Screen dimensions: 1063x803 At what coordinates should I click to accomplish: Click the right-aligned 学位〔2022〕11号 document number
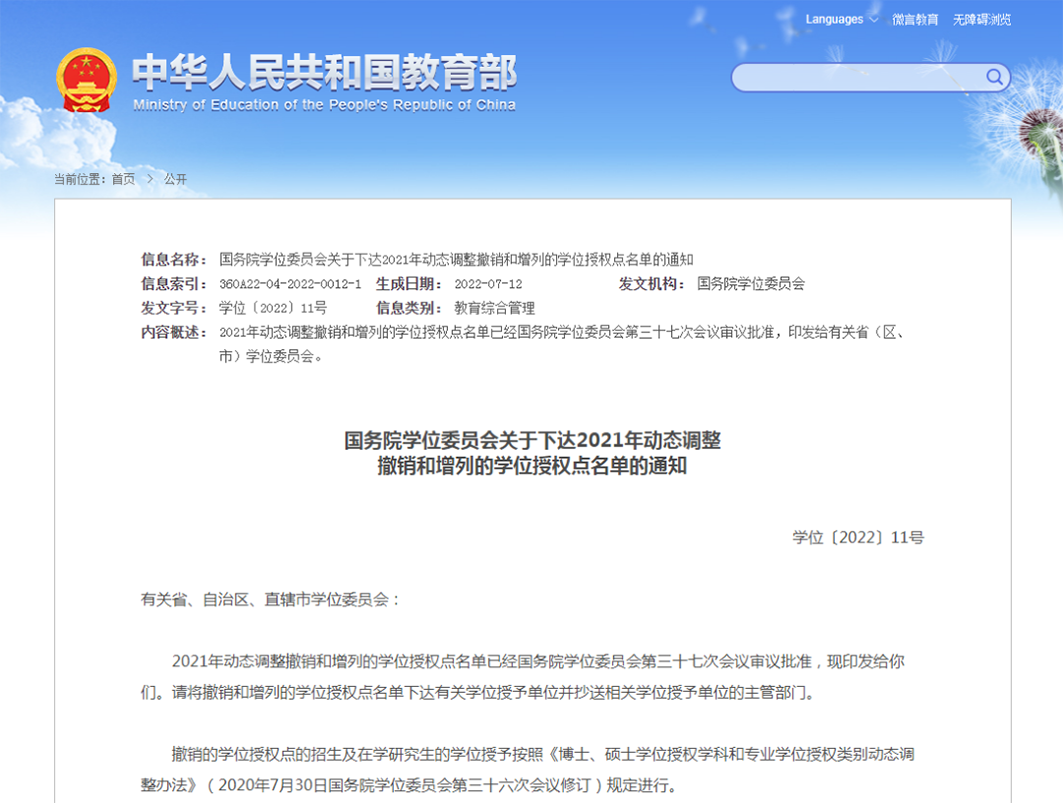click(858, 538)
